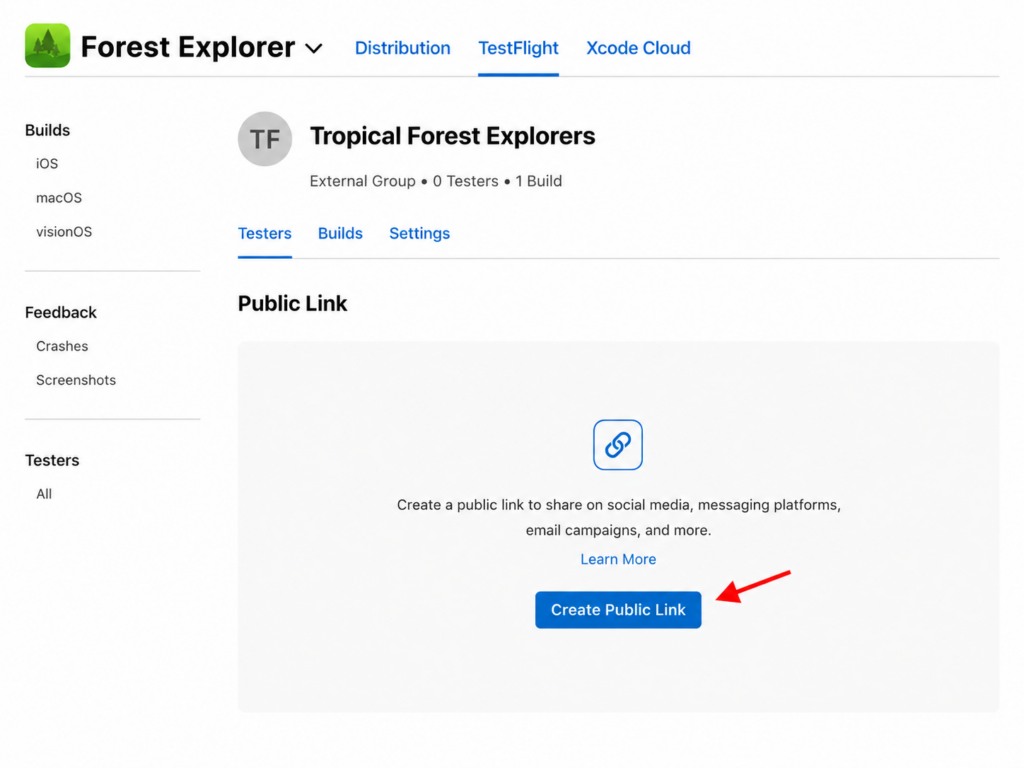Open the Xcode Cloud tab
The image size is (1024, 768).
(638, 48)
